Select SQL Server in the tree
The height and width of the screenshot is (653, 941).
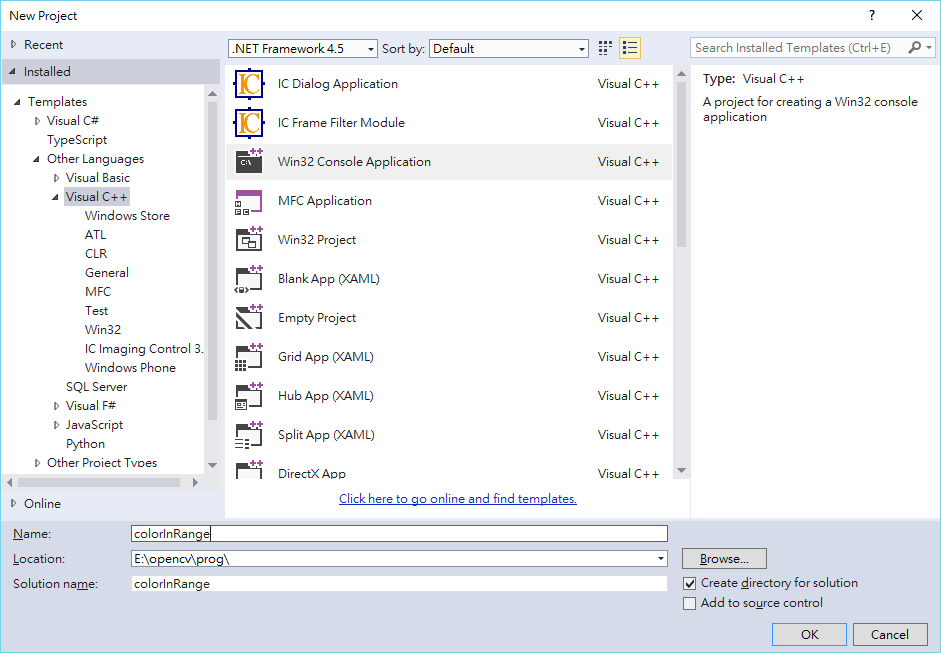[x=97, y=387]
